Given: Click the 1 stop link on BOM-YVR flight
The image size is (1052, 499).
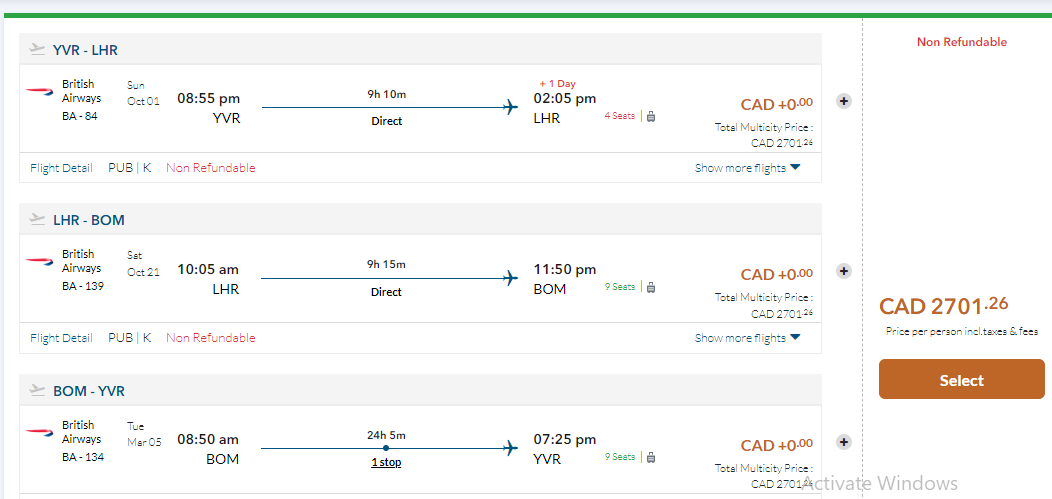Looking at the screenshot, I should 386,462.
